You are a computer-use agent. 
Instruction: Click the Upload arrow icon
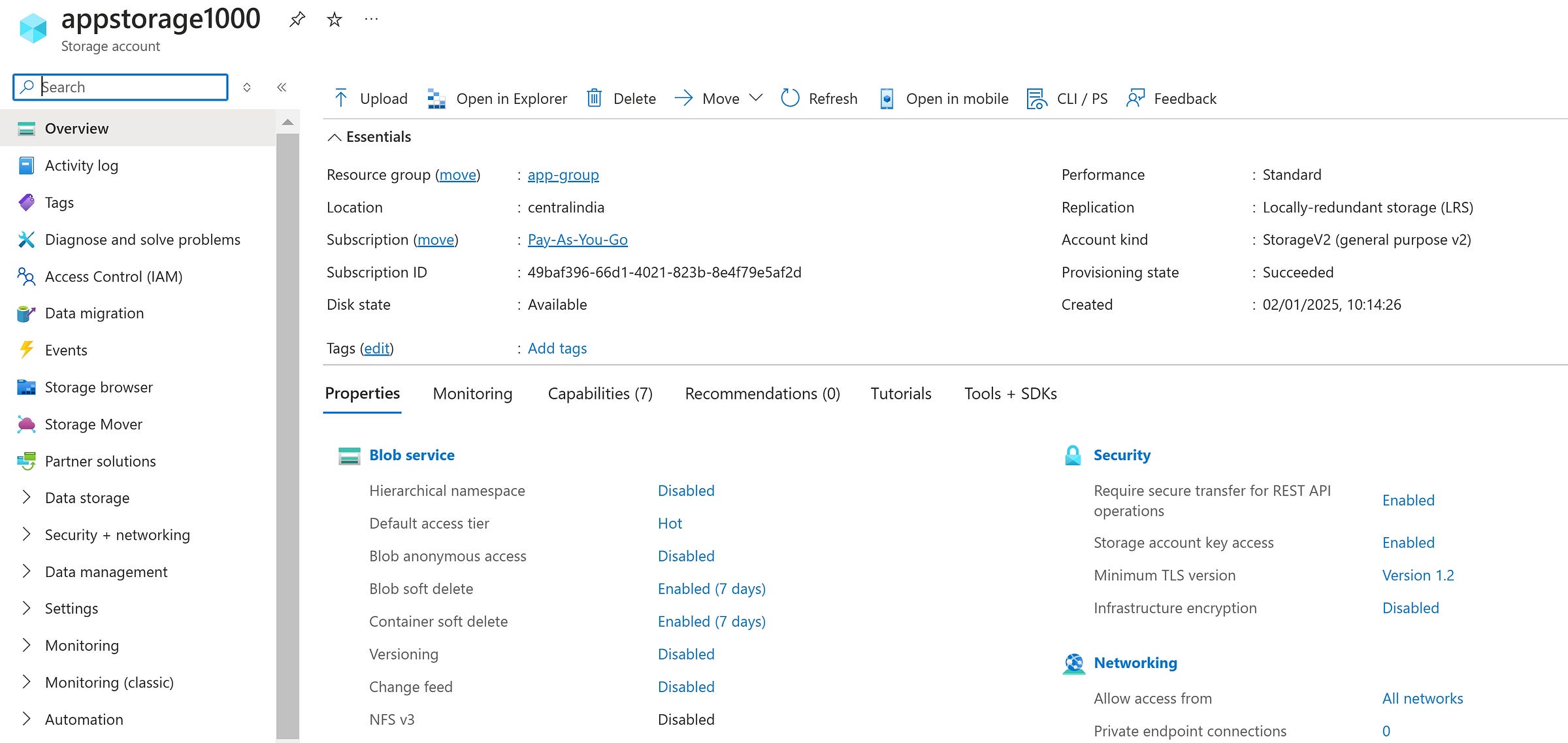pos(340,98)
